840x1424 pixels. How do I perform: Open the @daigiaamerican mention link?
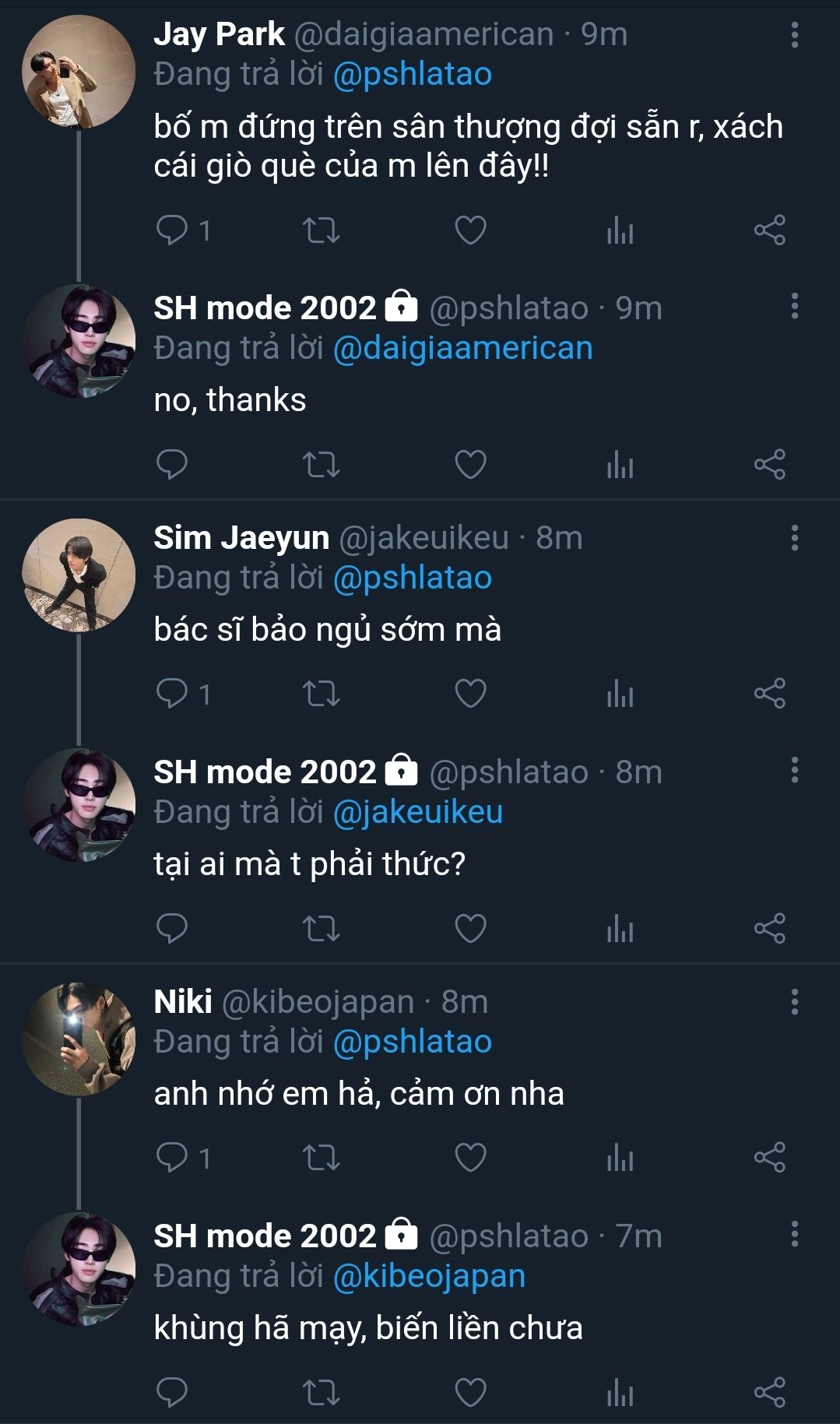tap(462, 348)
